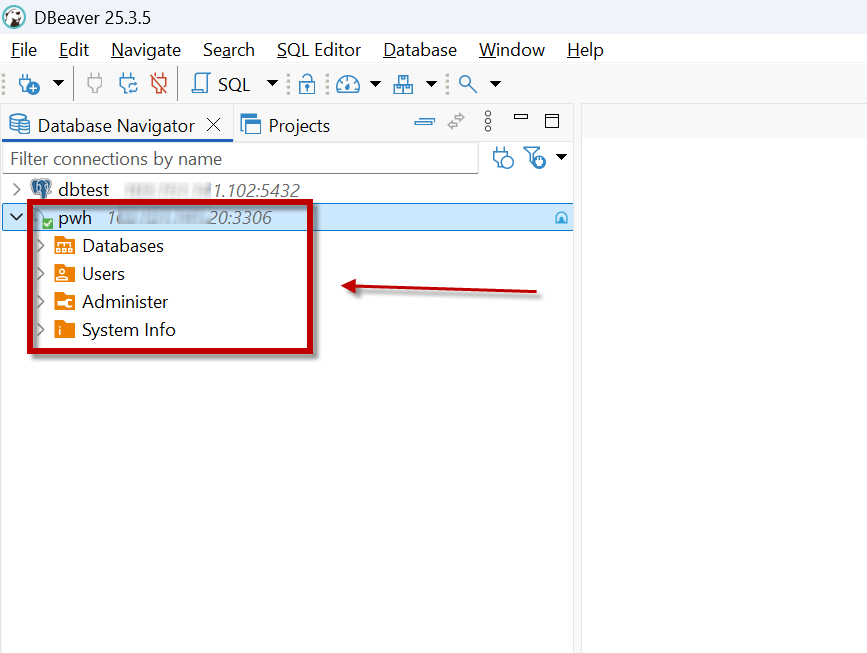Expand the dbtest connection node
This screenshot has width=867, height=653.
coord(16,190)
